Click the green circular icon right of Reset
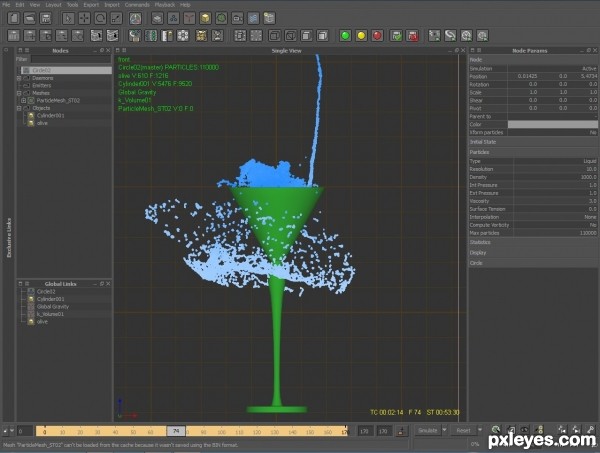The width and height of the screenshot is (600, 453). pyautogui.click(x=496, y=430)
